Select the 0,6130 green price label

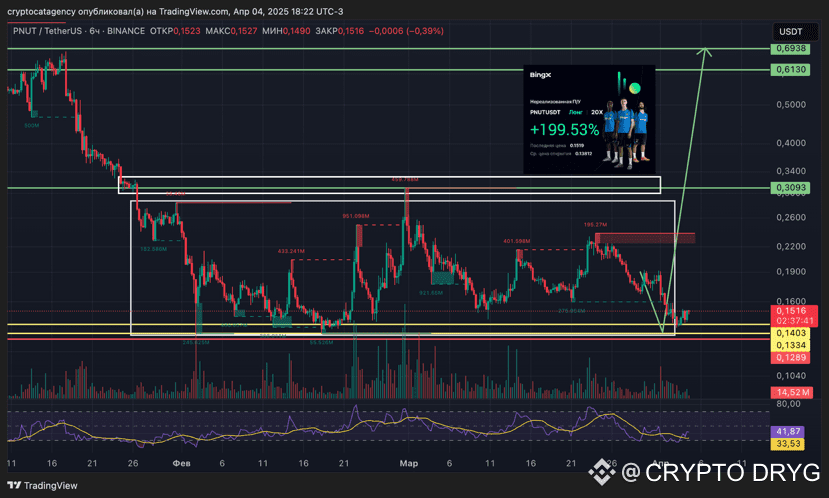tap(790, 70)
